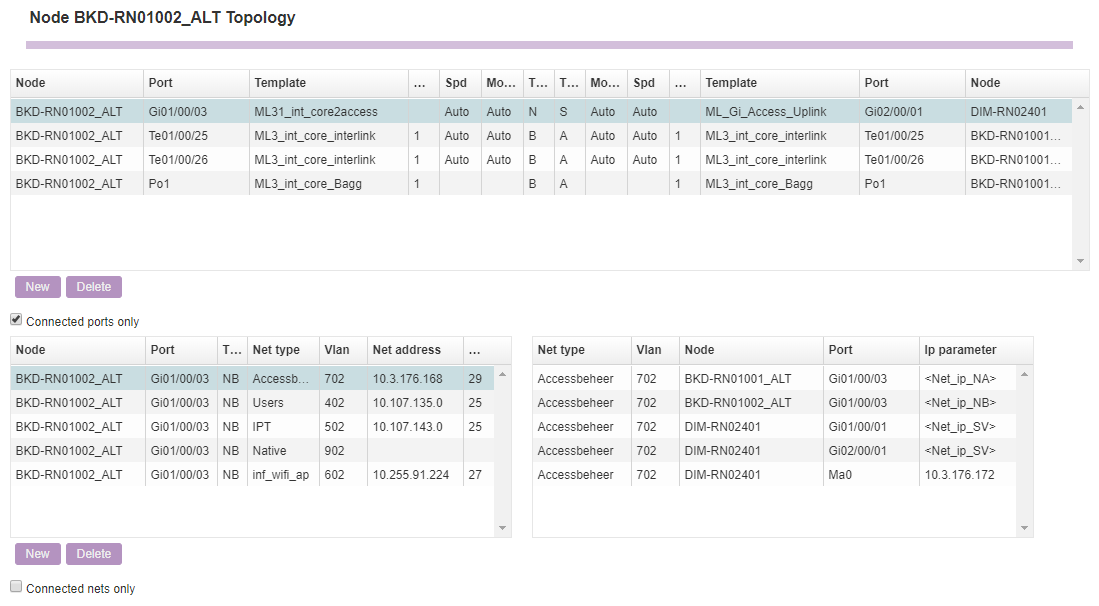Sort by Ip parameter column header
The height and width of the screenshot is (606, 1099).
(x=960, y=350)
